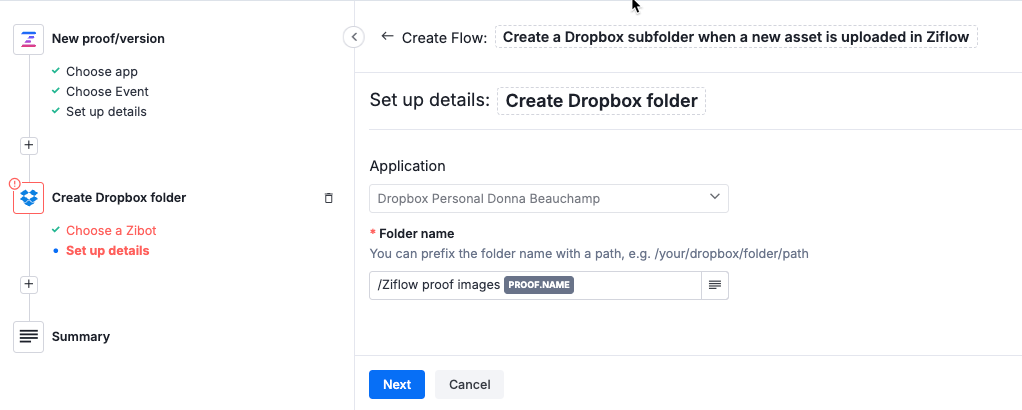Open the Choose Event substep

(107, 91)
